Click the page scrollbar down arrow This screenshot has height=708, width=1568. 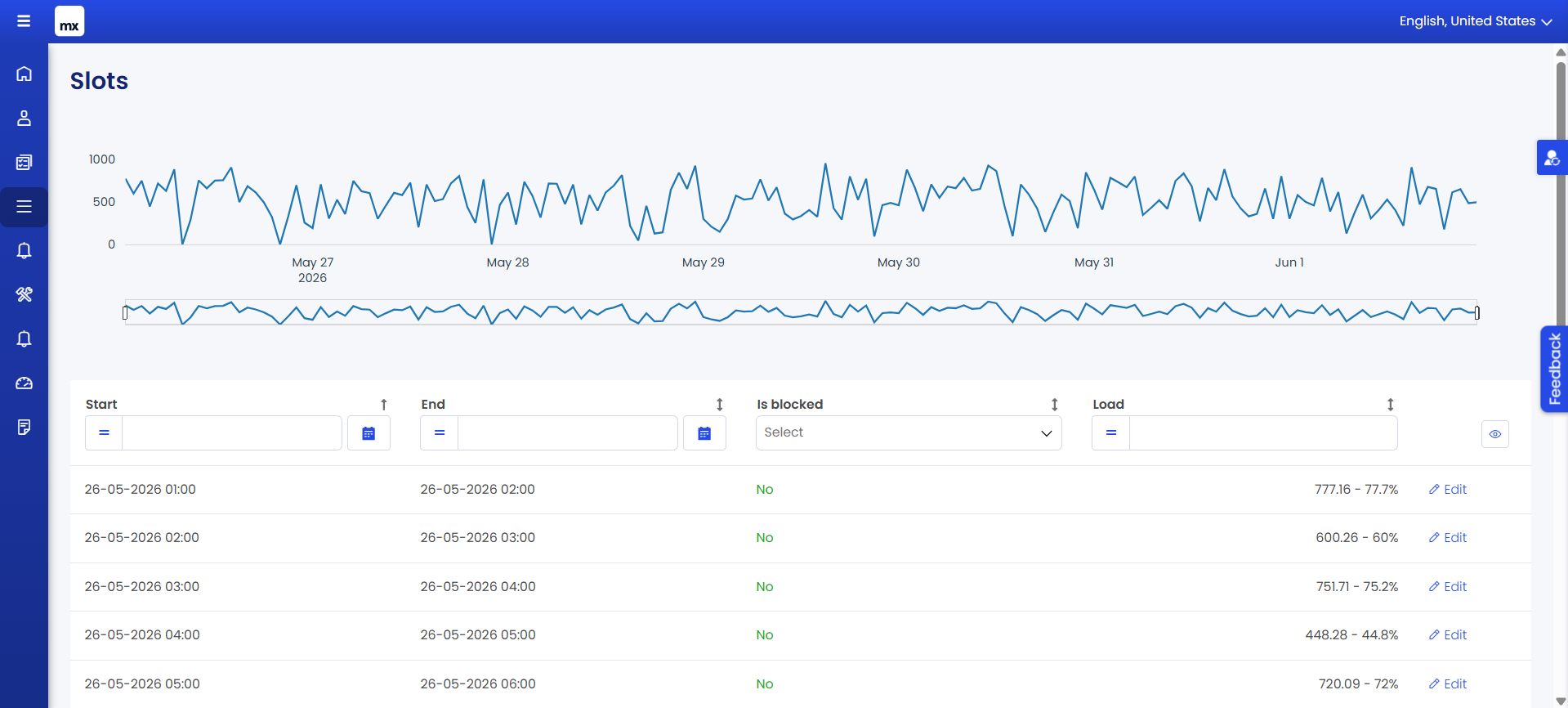[1561, 701]
